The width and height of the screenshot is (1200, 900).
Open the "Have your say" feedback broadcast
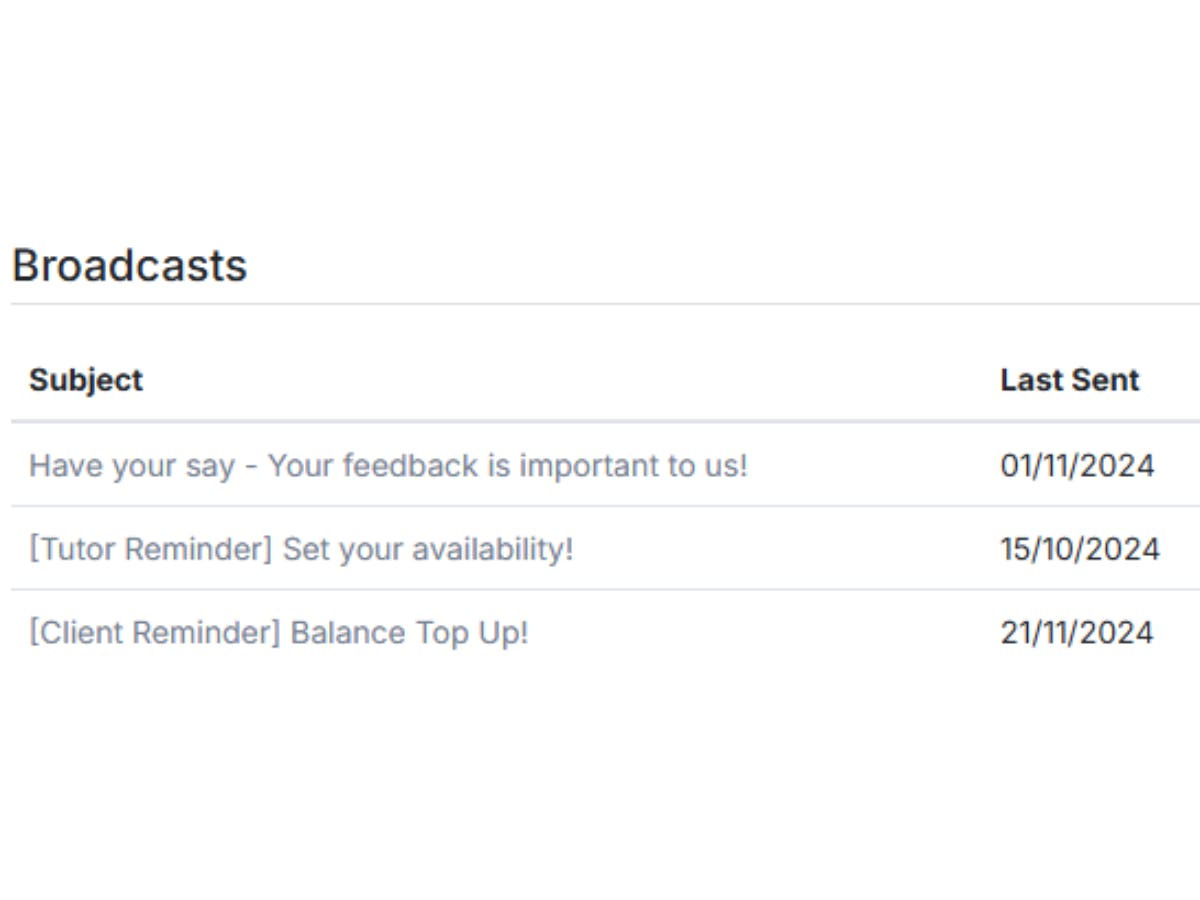pyautogui.click(x=388, y=466)
